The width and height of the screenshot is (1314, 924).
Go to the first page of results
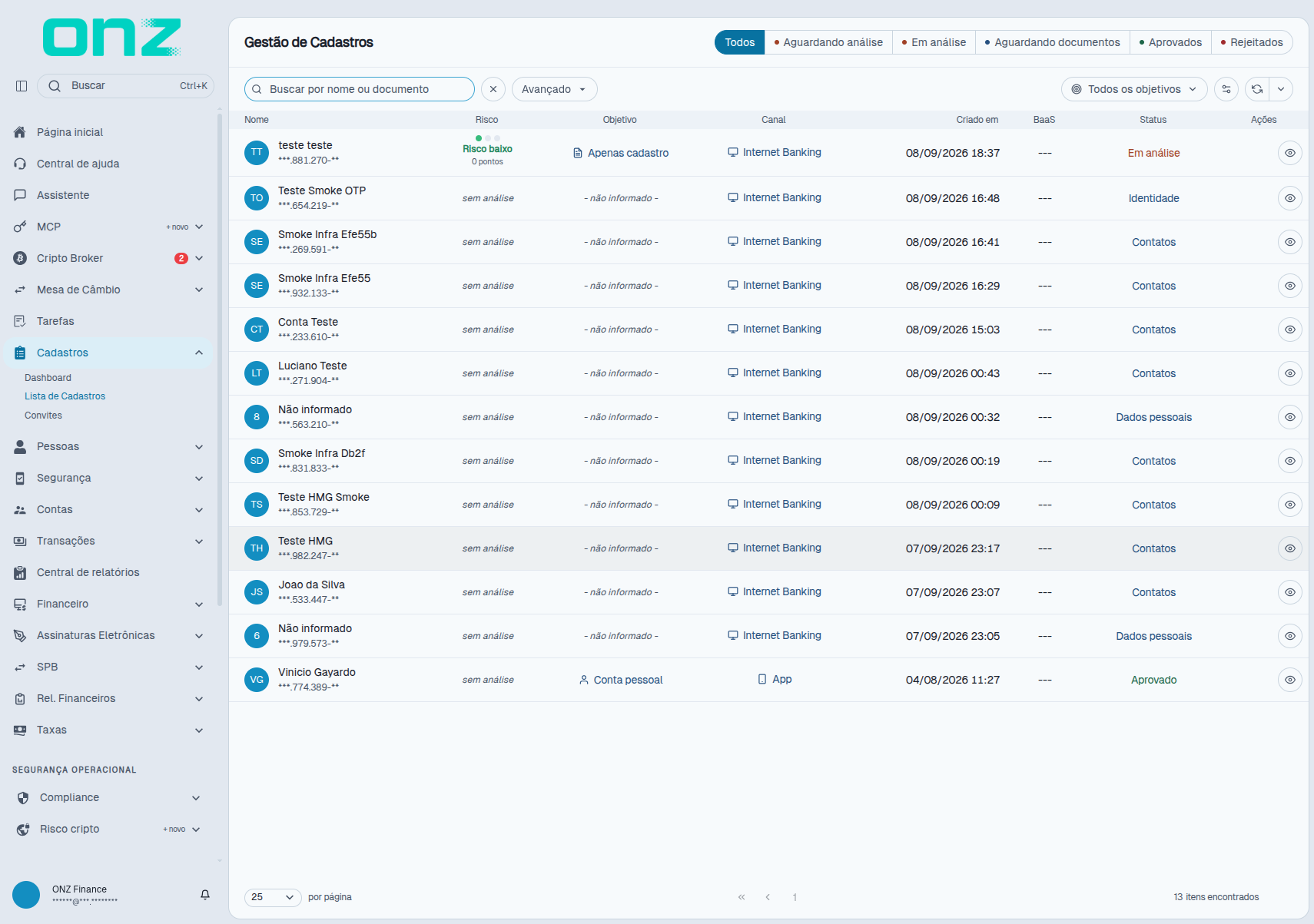(x=742, y=897)
